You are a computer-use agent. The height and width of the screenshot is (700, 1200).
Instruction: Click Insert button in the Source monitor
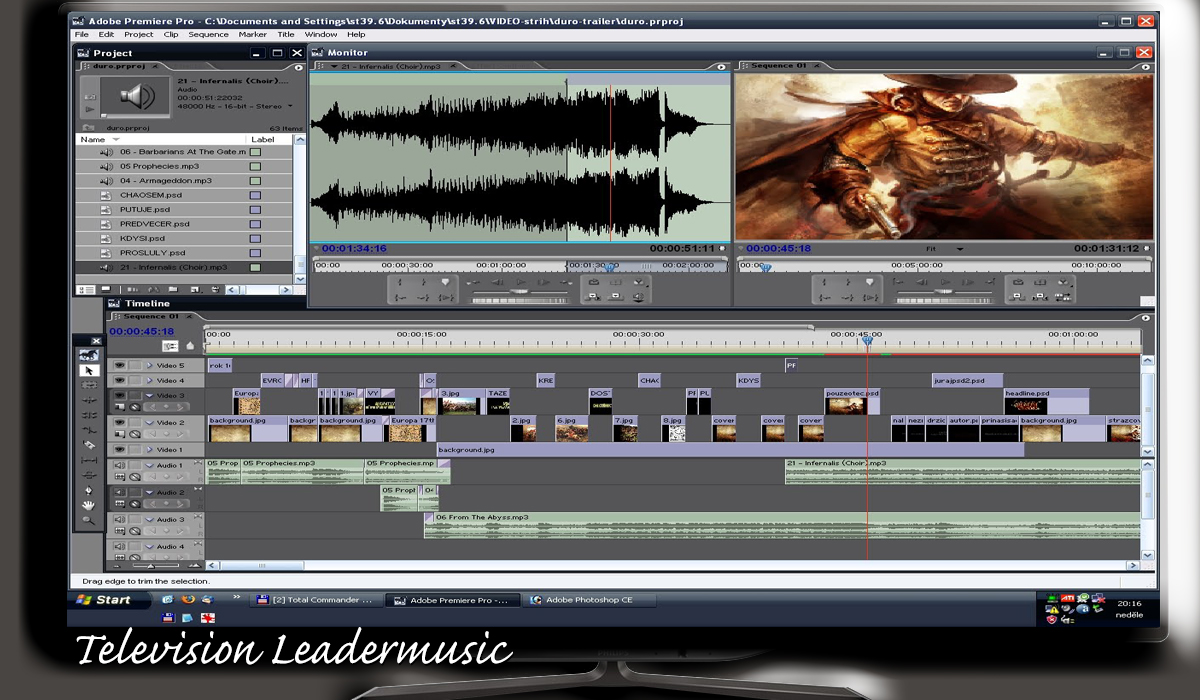click(593, 297)
